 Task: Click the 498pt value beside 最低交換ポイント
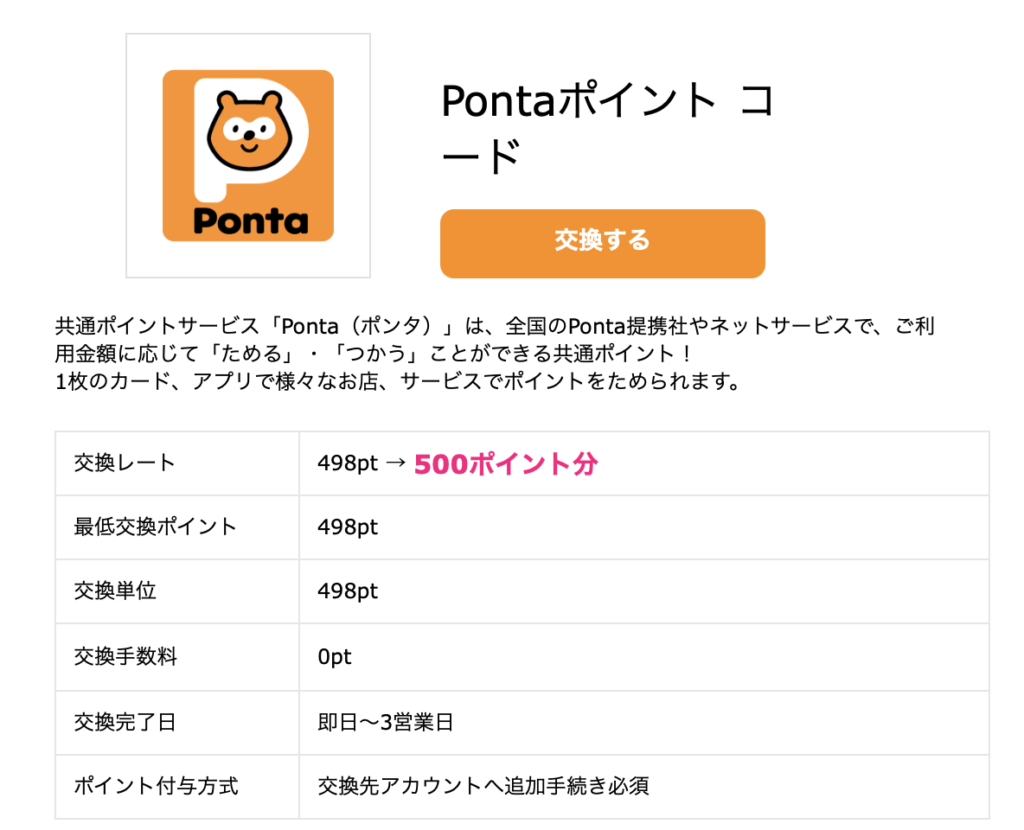click(x=347, y=527)
